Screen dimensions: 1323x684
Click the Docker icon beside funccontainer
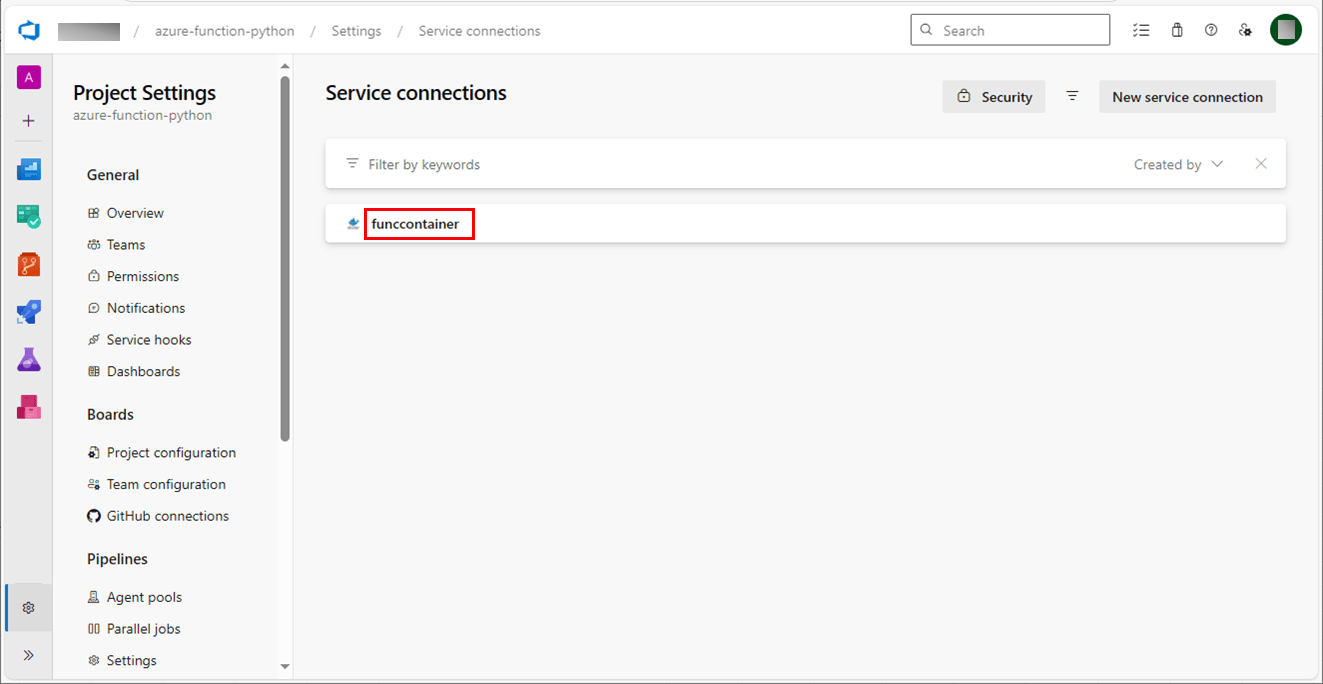point(353,224)
